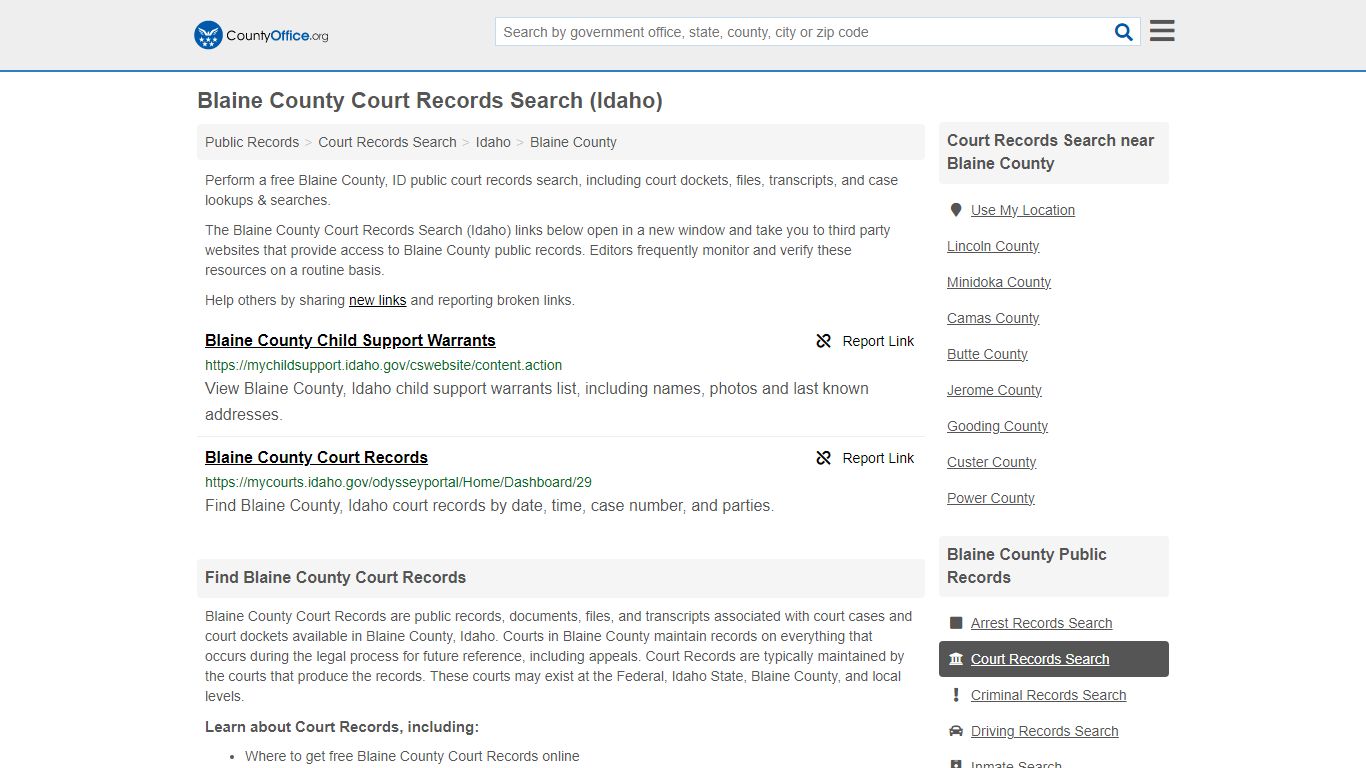
Task: Open Butte County link
Action: [987, 354]
